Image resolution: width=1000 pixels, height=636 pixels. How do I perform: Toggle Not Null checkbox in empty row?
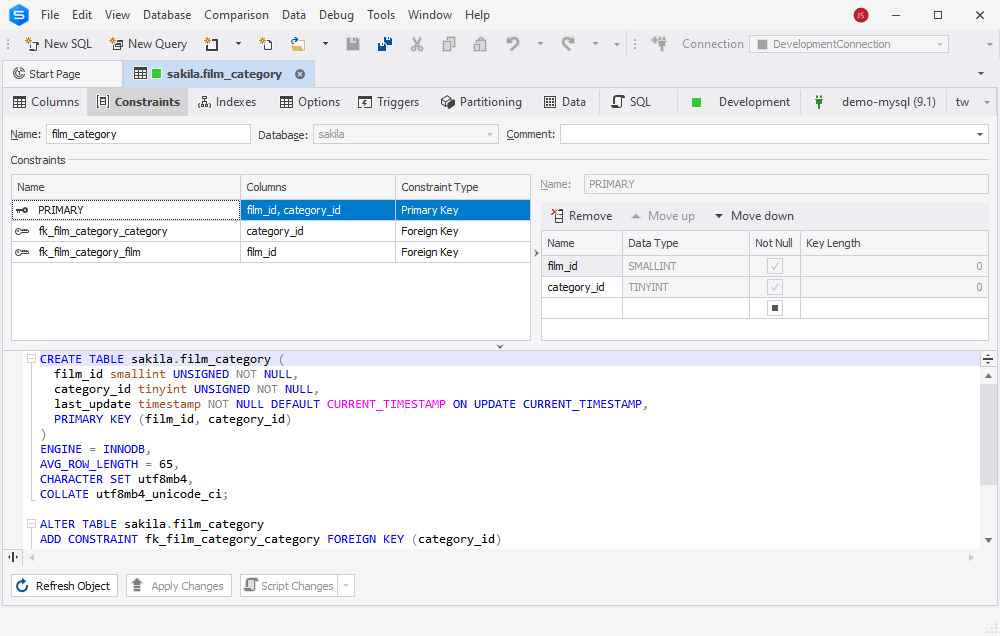774,308
